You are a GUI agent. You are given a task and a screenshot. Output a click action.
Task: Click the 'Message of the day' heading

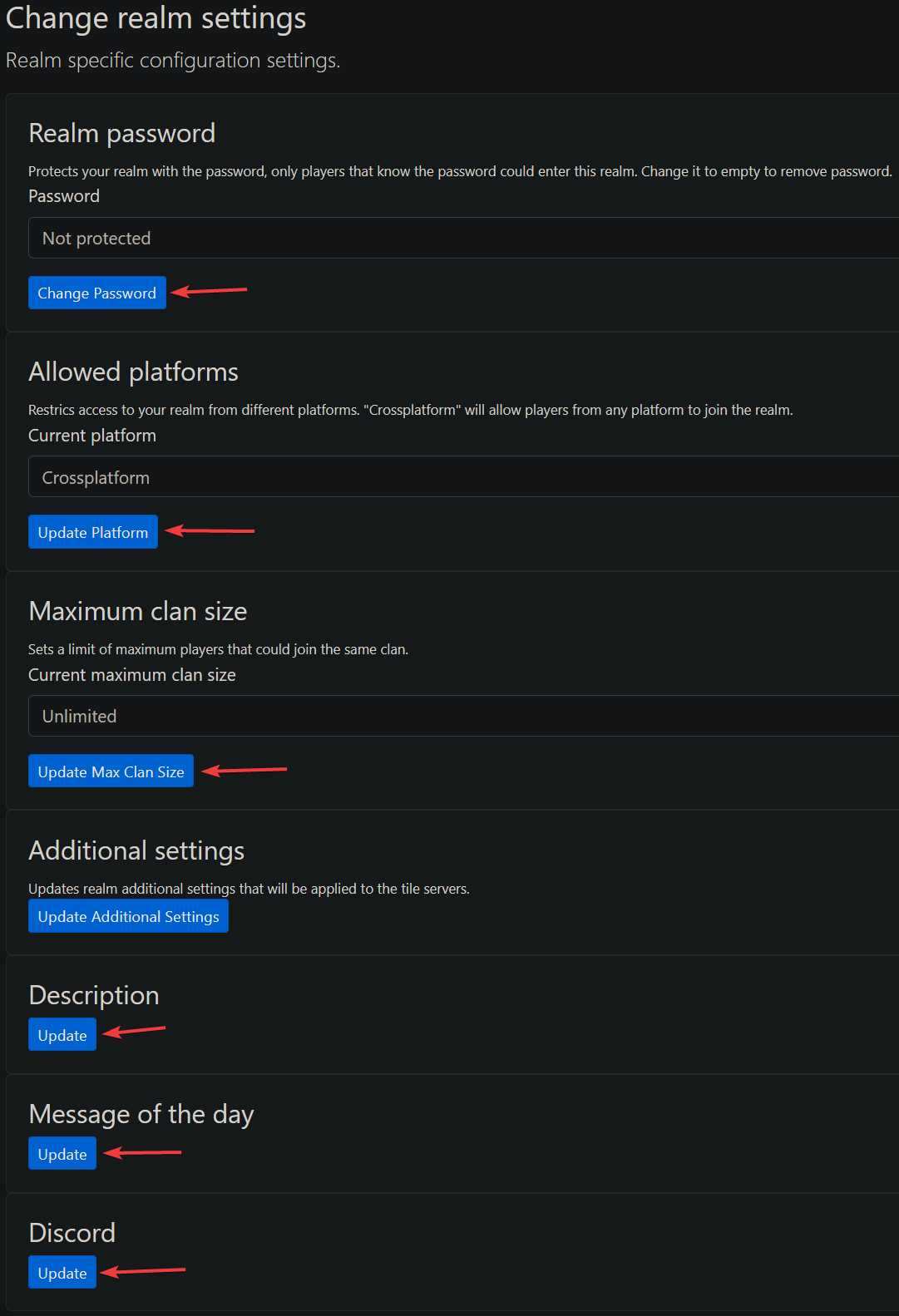coord(141,1114)
